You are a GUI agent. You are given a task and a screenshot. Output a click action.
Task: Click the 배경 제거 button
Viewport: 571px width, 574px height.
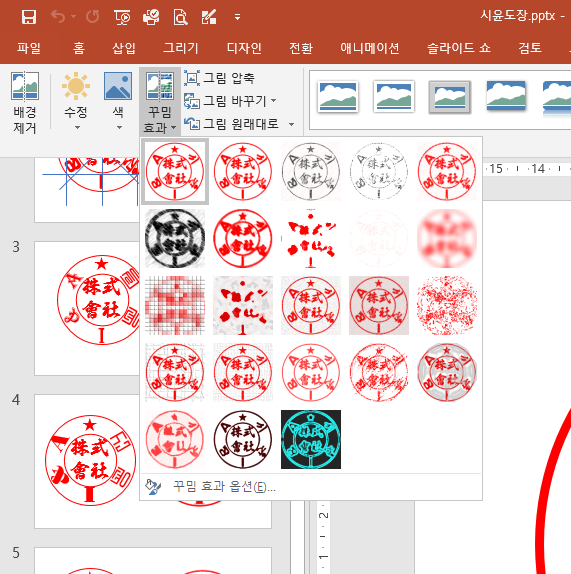[x=25, y=102]
